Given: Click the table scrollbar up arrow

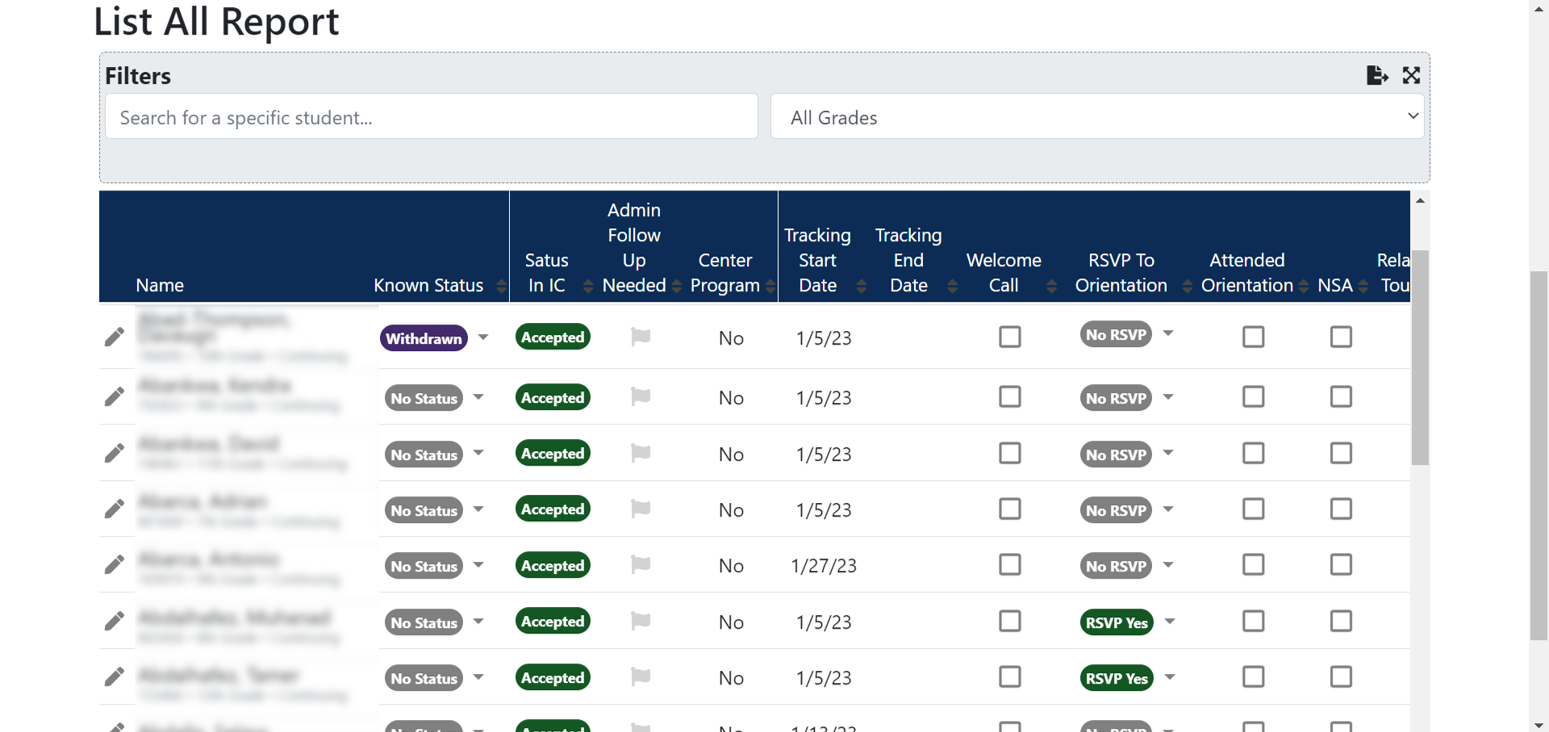Looking at the screenshot, I should pyautogui.click(x=1420, y=201).
